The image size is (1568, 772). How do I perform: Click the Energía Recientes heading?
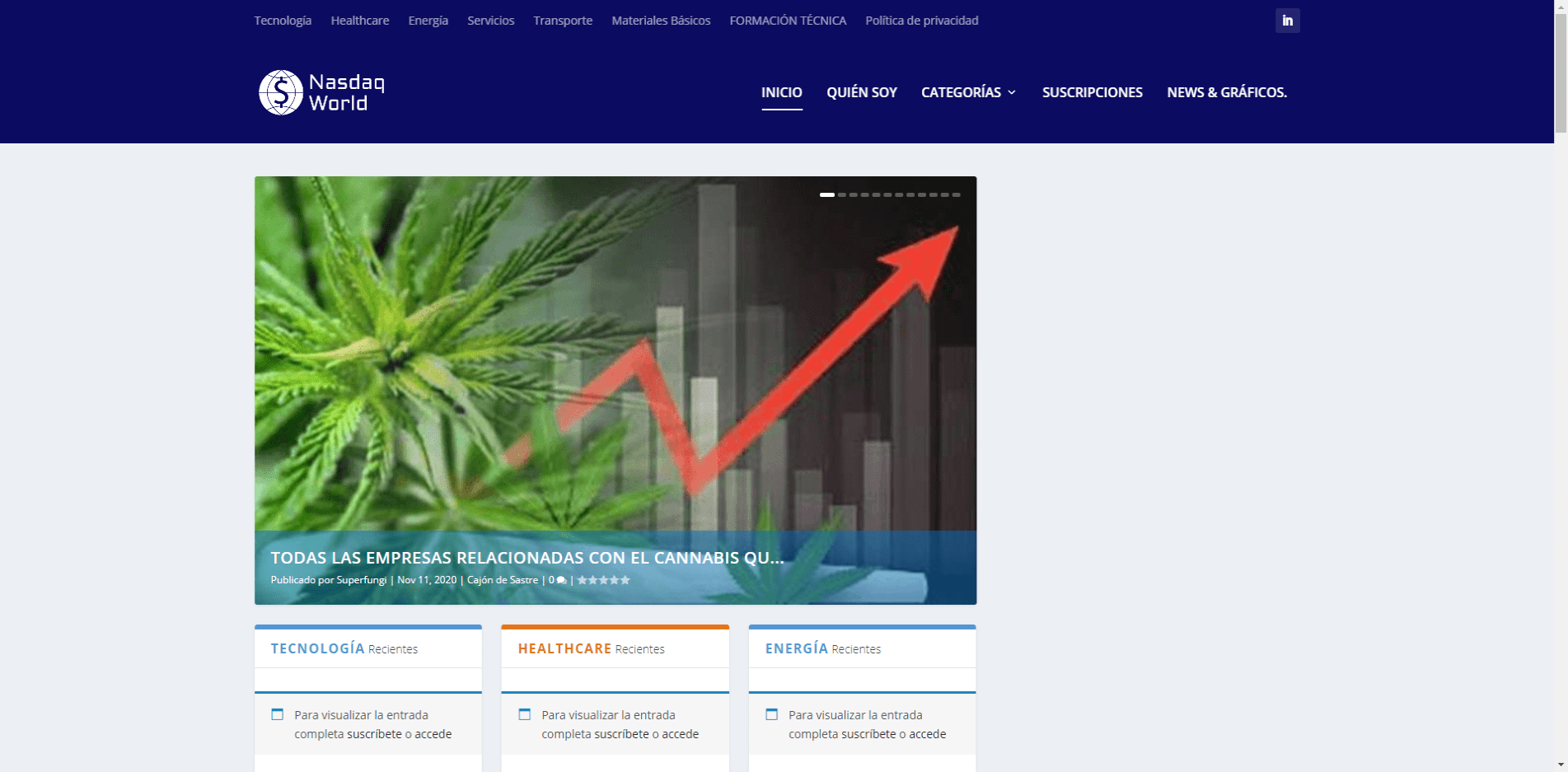click(x=823, y=648)
